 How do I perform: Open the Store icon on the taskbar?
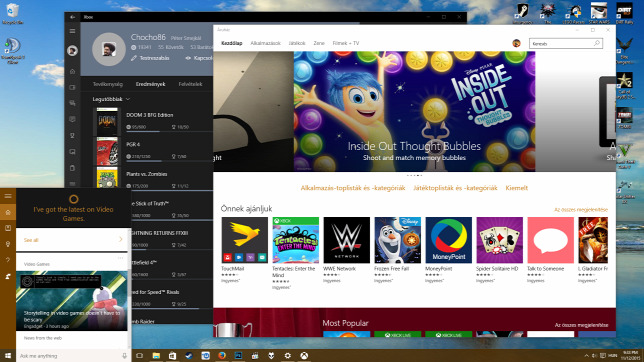pos(172,356)
